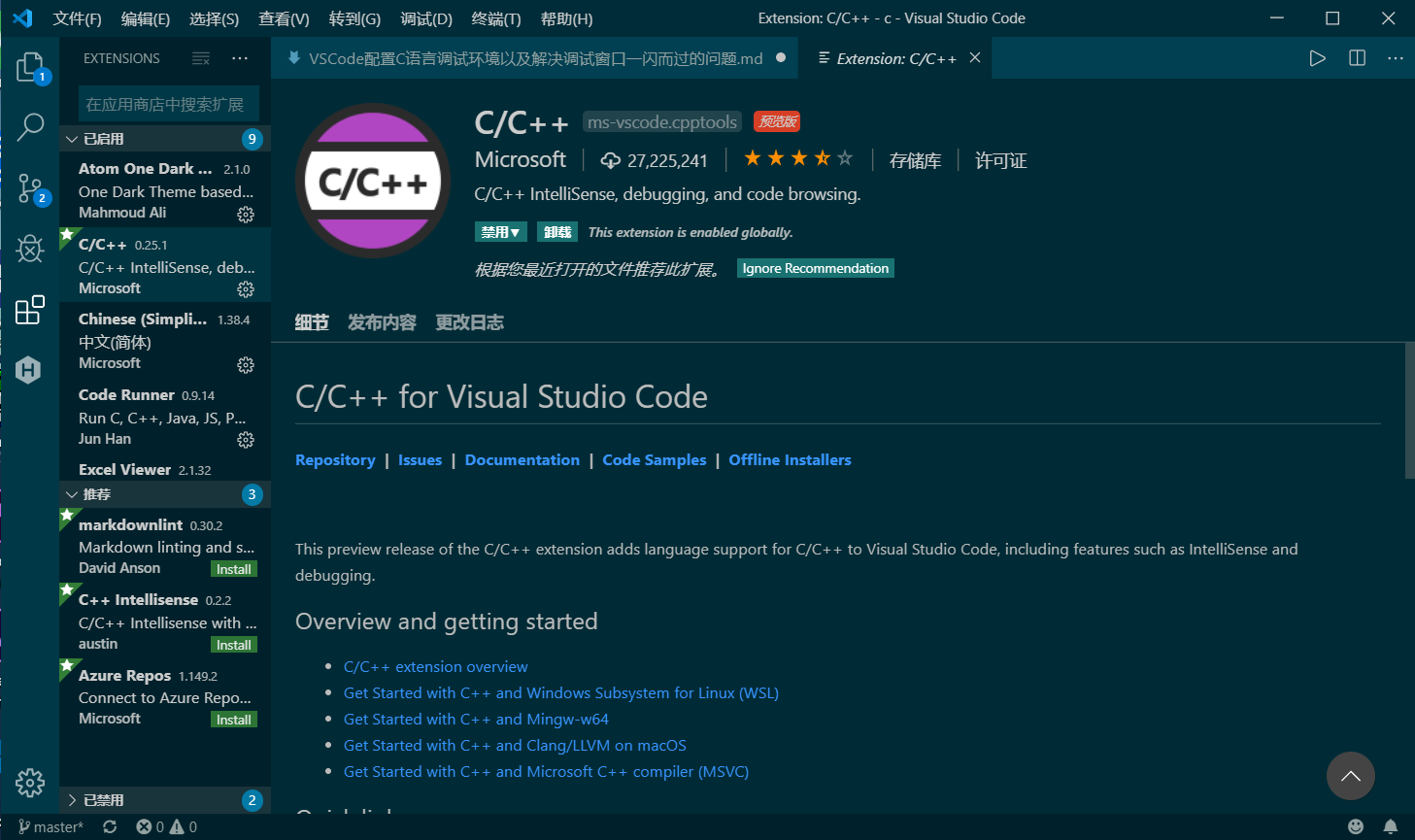Viewport: 1415px width, 840px height.
Task: Click the scroll-to-top round arrow button
Action: click(1351, 776)
